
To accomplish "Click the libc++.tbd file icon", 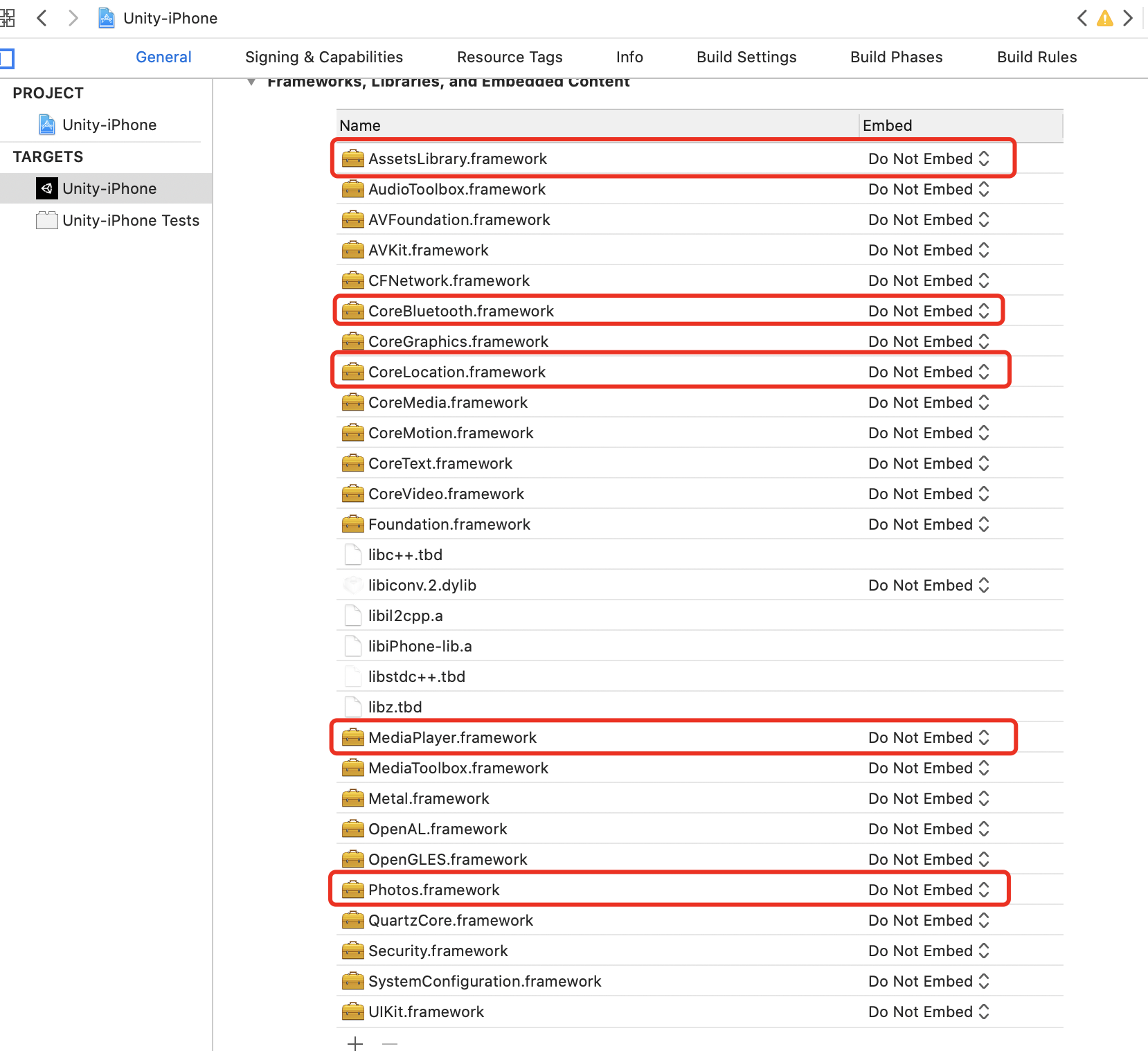I will 353,555.
